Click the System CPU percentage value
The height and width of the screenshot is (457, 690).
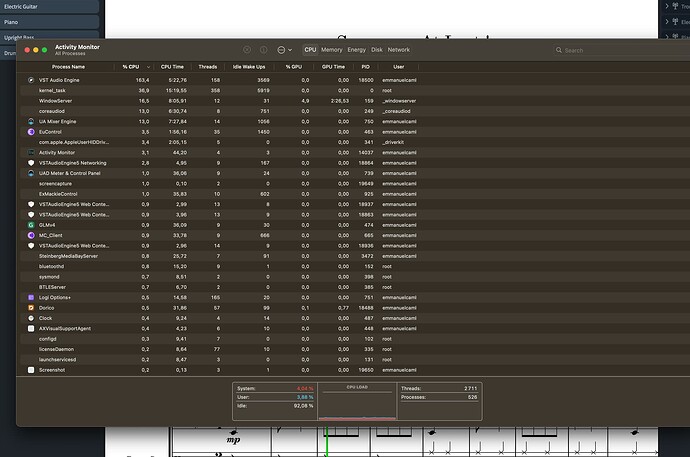click(x=305, y=388)
